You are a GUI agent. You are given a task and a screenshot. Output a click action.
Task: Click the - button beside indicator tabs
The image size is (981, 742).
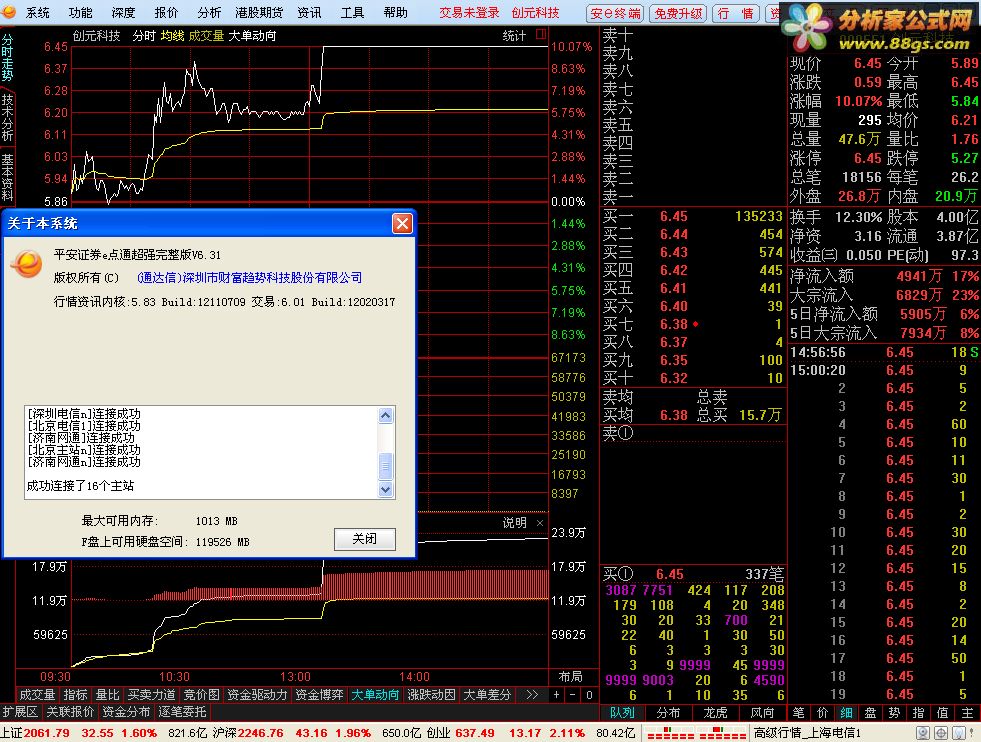pyautogui.click(x=572, y=695)
